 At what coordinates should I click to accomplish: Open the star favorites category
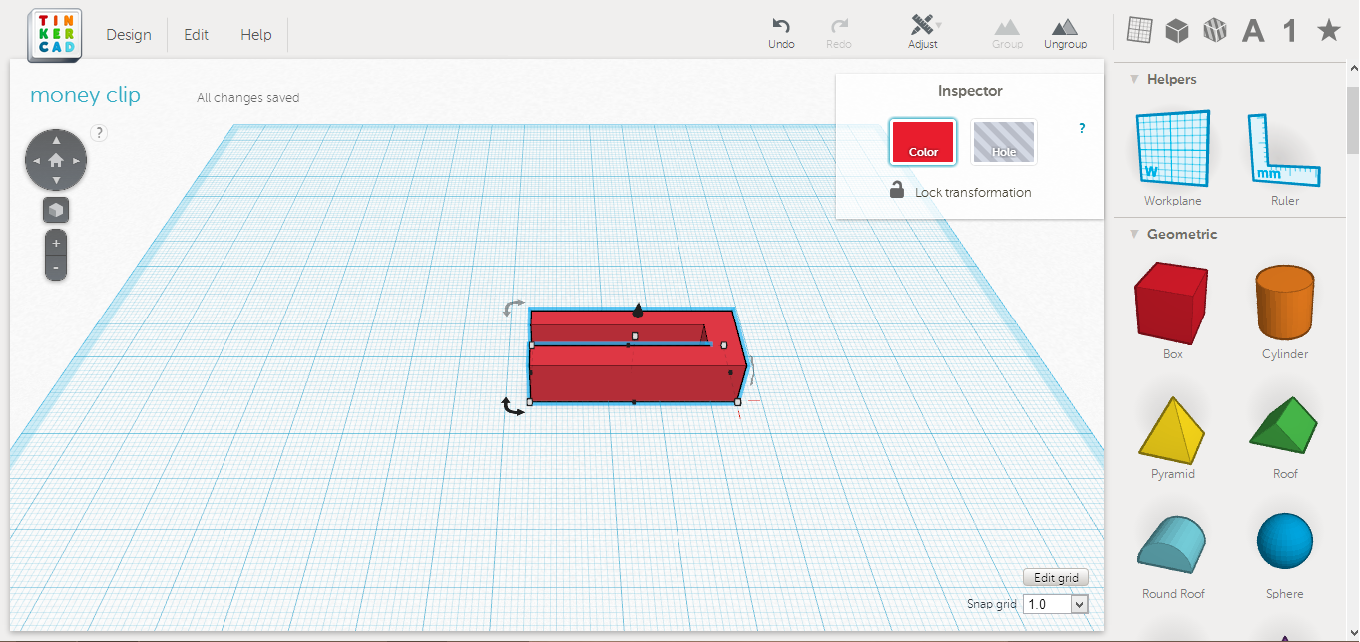(1329, 31)
